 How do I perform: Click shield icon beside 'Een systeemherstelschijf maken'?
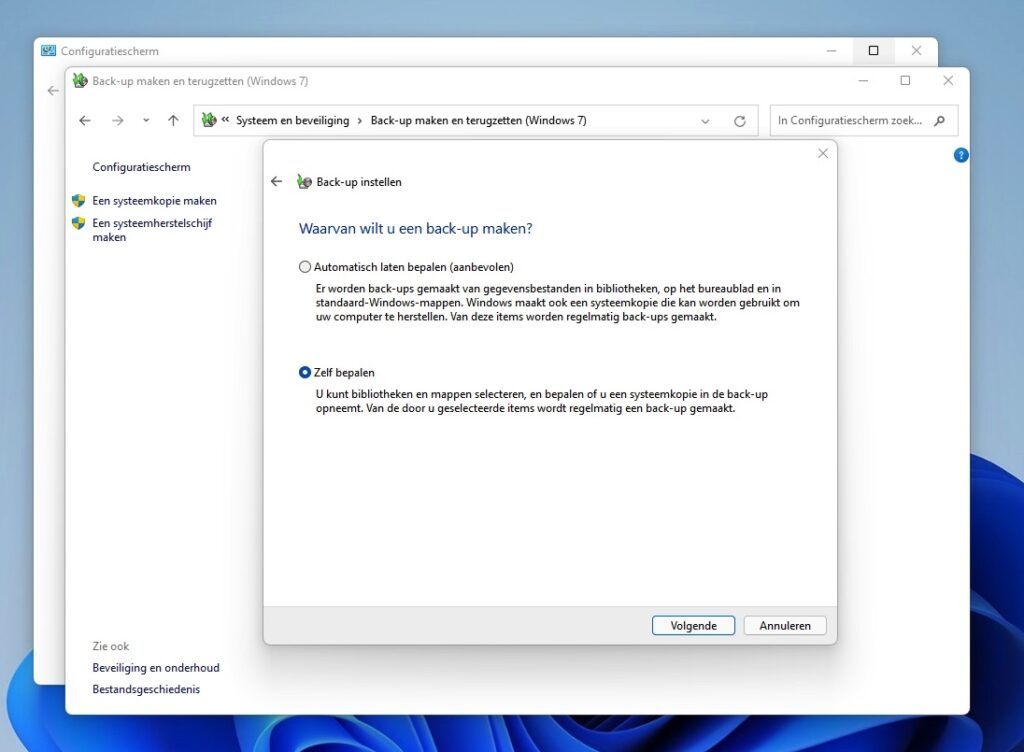pos(78,223)
